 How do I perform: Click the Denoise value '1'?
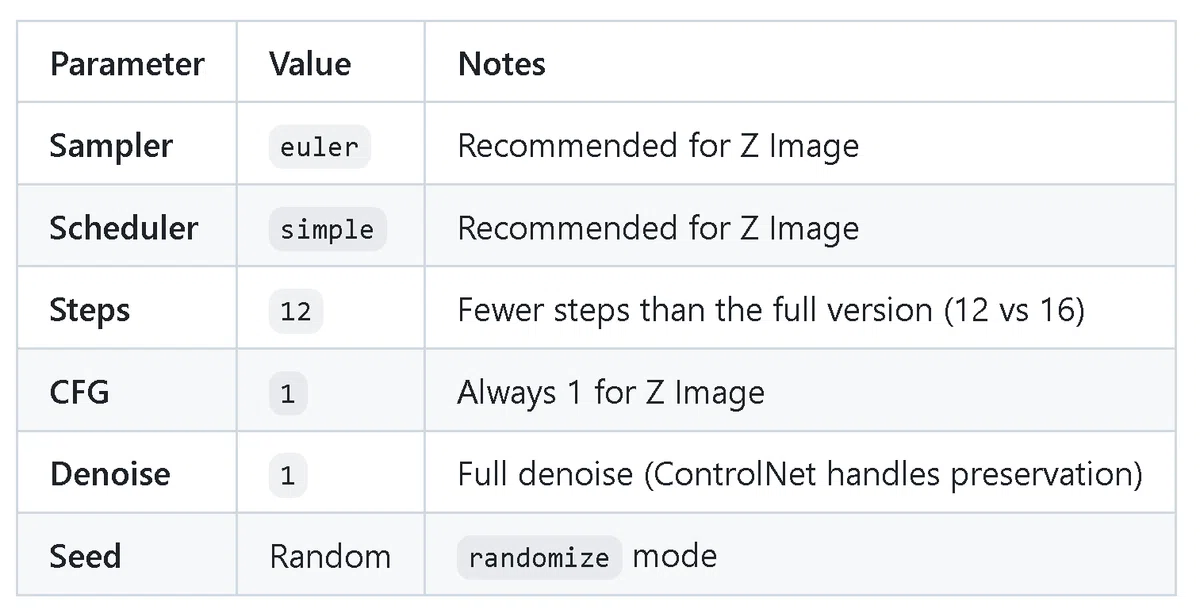pyautogui.click(x=288, y=475)
